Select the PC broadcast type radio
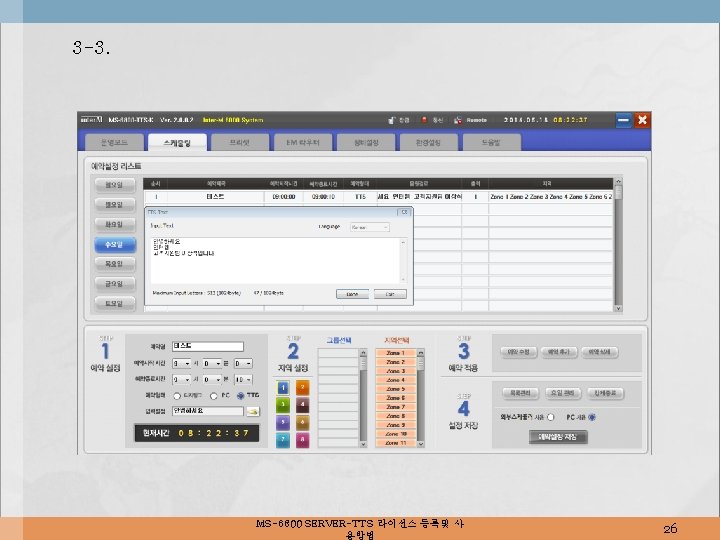This screenshot has height=540, width=720. pos(214,396)
